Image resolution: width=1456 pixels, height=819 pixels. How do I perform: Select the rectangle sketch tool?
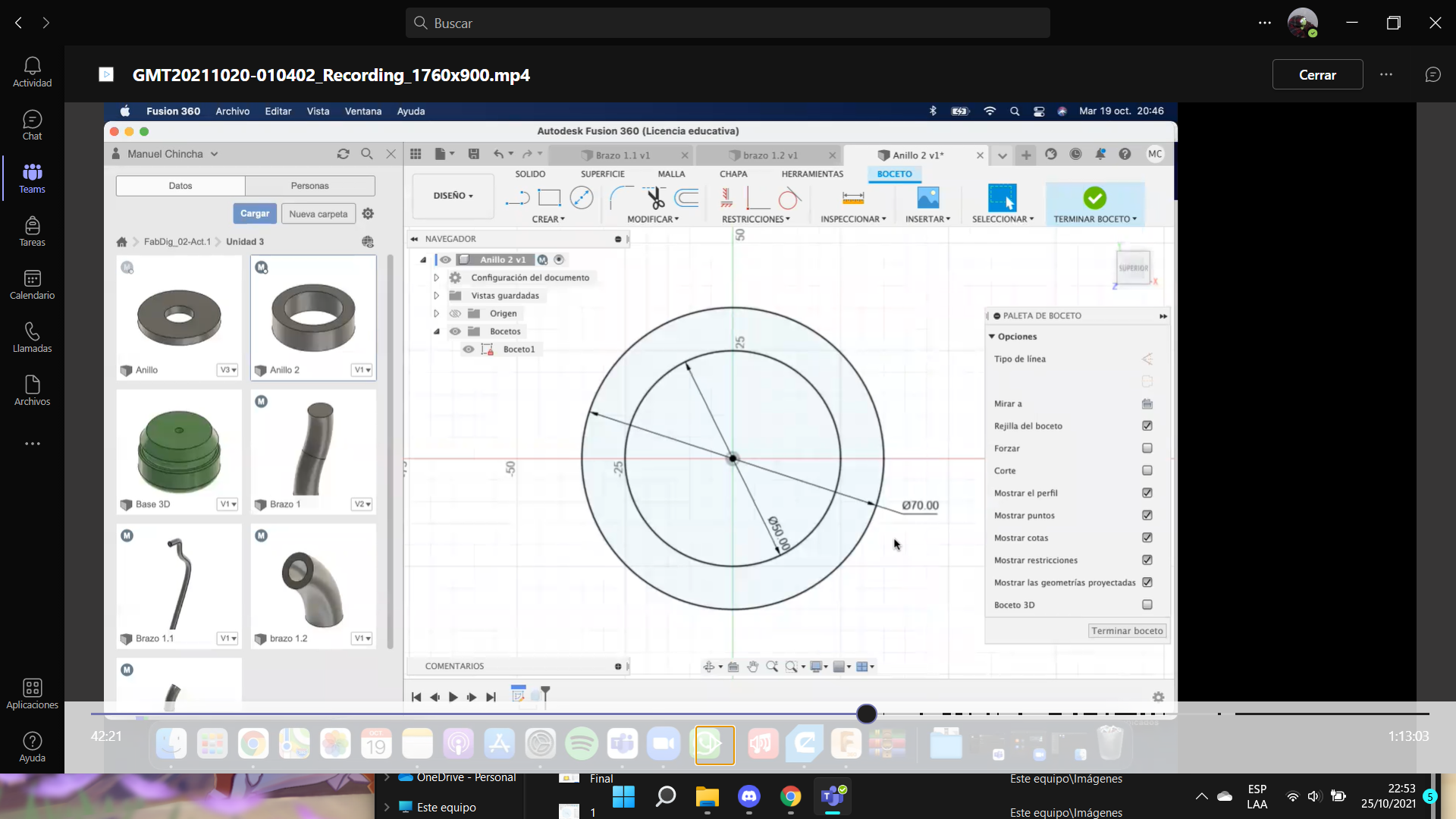click(549, 199)
